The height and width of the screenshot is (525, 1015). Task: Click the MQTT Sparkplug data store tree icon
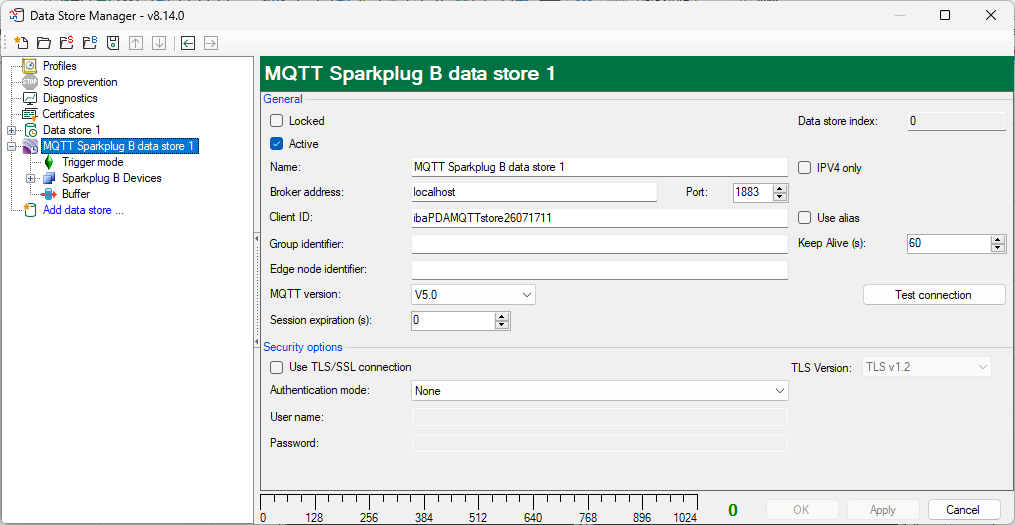pos(30,146)
